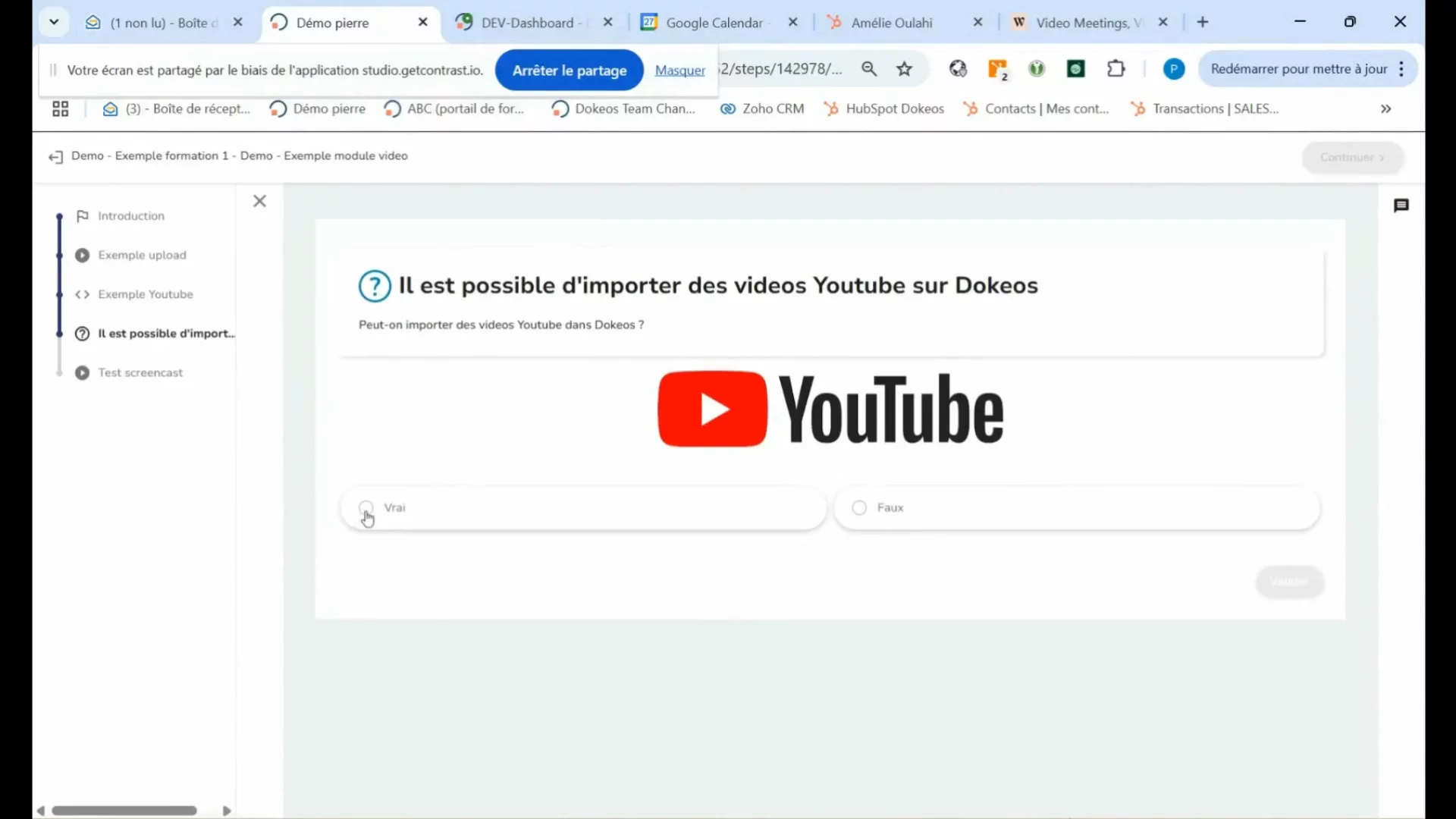Open Boîte de récept... bookmark
1456x819 pixels.
click(x=177, y=109)
